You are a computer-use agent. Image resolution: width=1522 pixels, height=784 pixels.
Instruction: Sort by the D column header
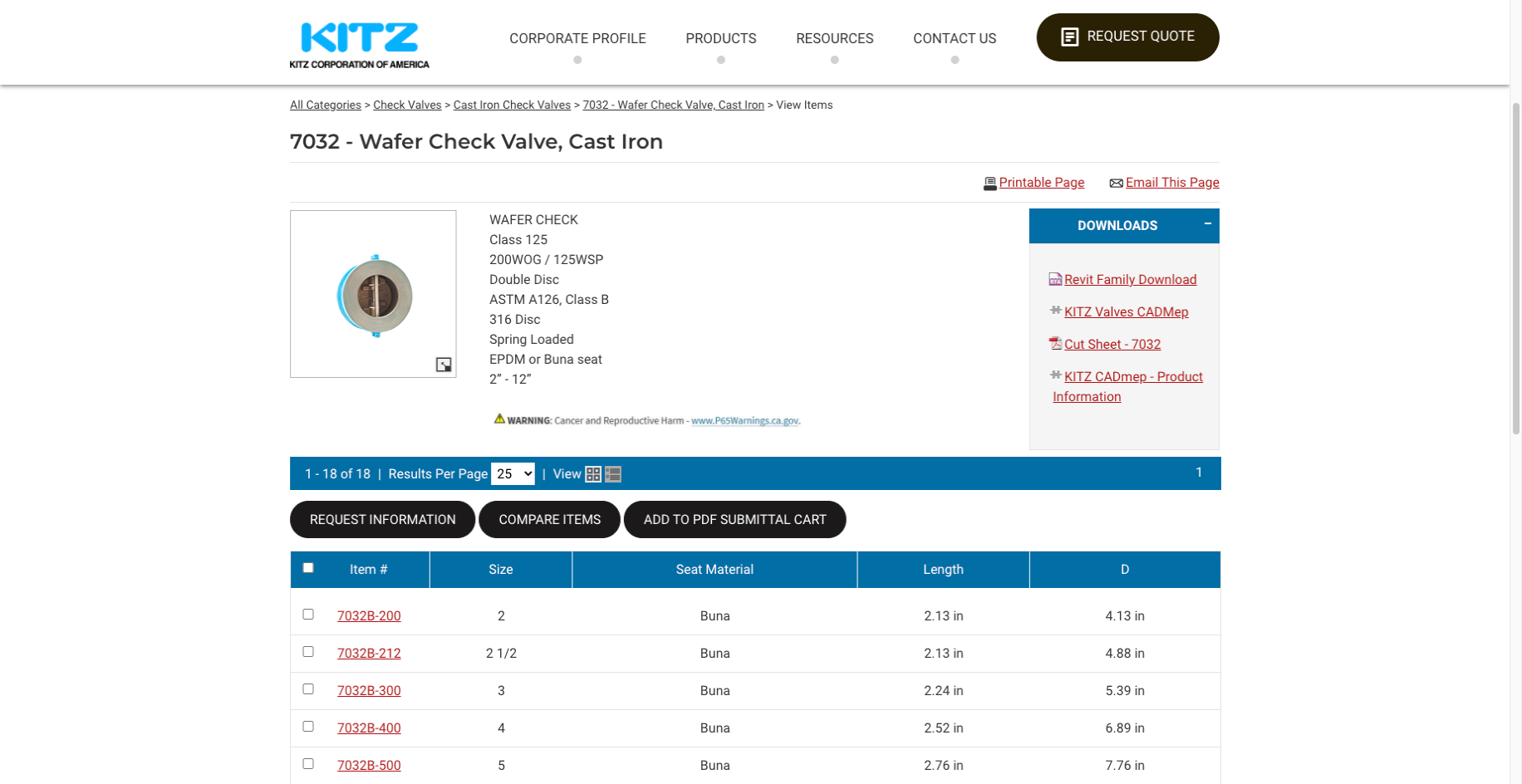(x=1125, y=570)
